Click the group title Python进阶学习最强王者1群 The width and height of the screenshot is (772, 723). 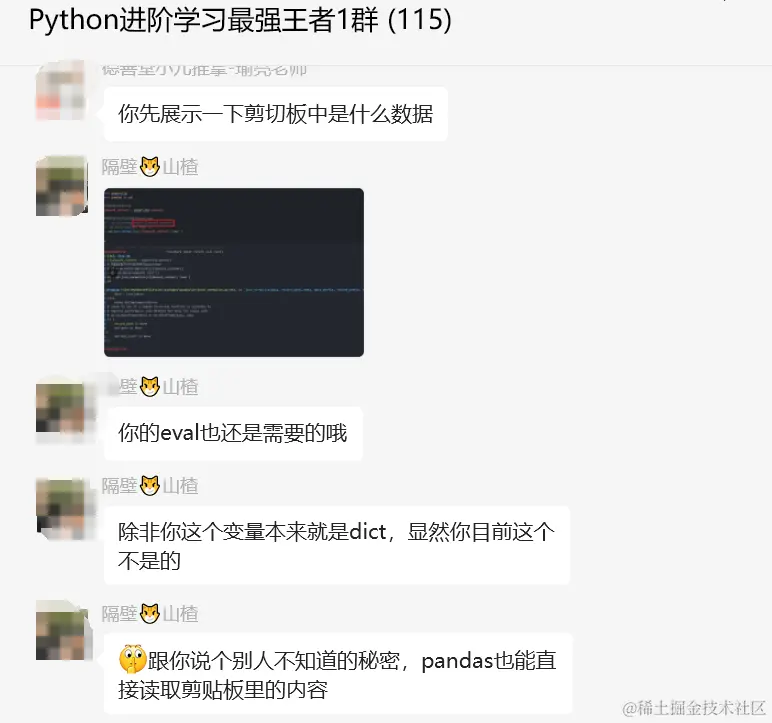(x=240, y=21)
